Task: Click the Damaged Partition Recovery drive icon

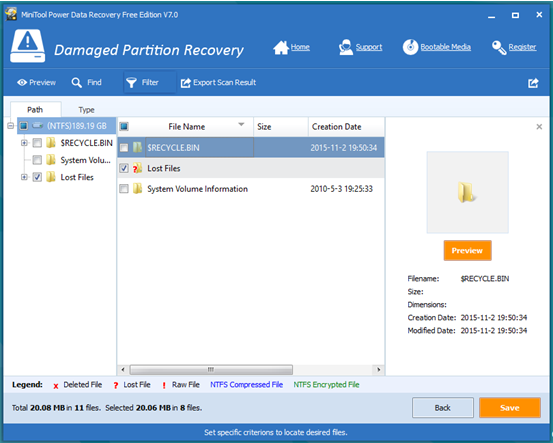Action: (x=28, y=46)
